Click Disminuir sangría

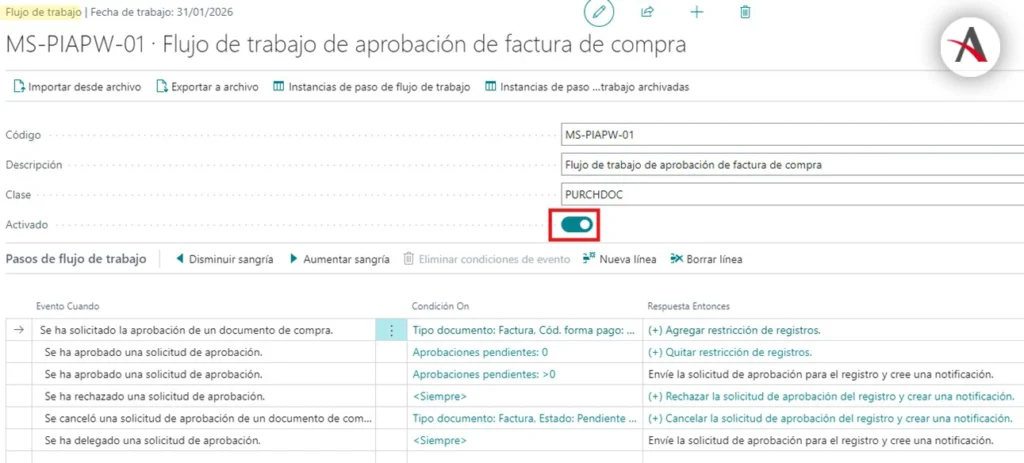coord(224,259)
